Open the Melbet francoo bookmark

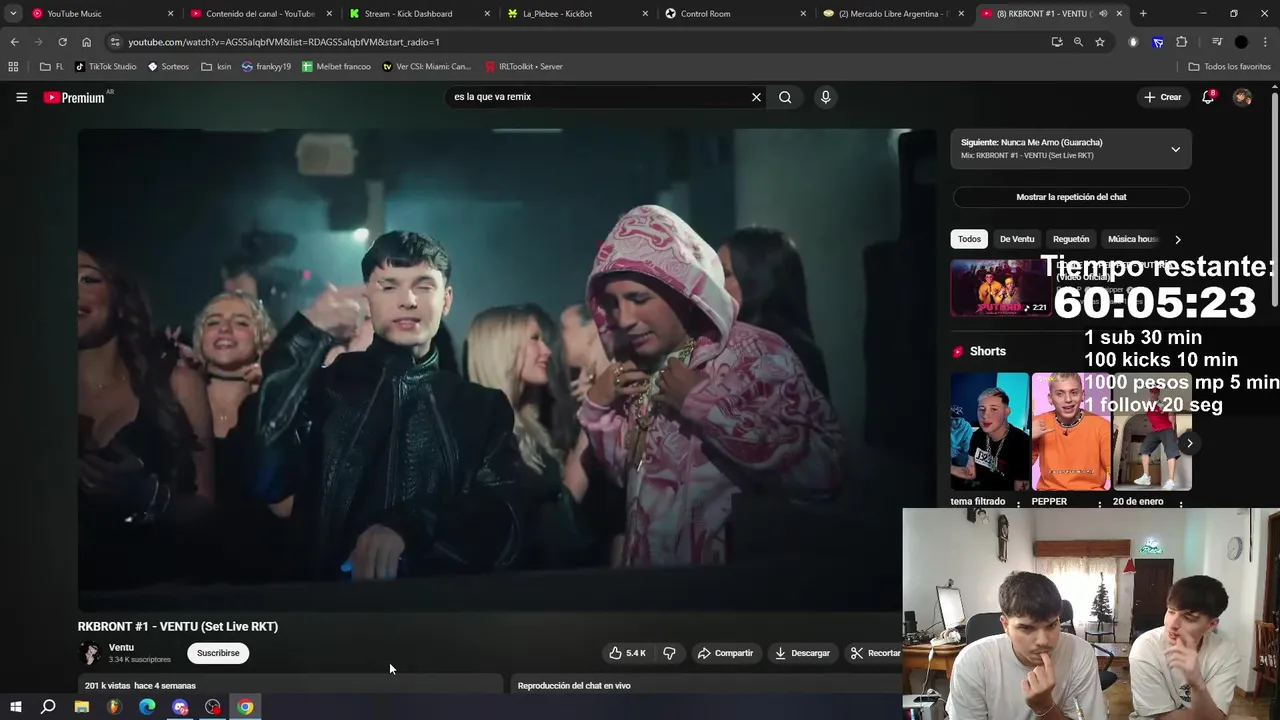(336, 67)
